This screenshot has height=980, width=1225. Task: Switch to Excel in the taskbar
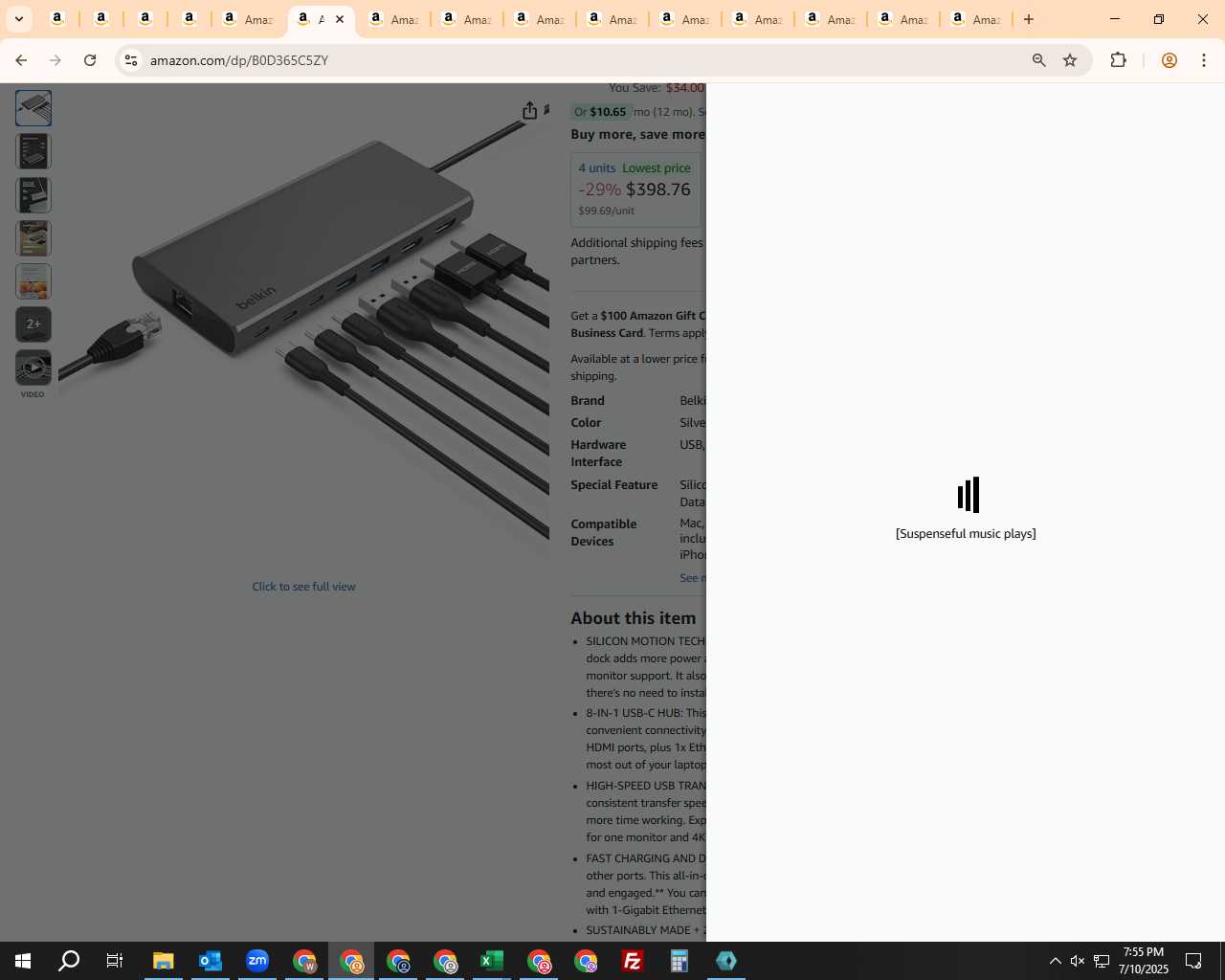[492, 961]
